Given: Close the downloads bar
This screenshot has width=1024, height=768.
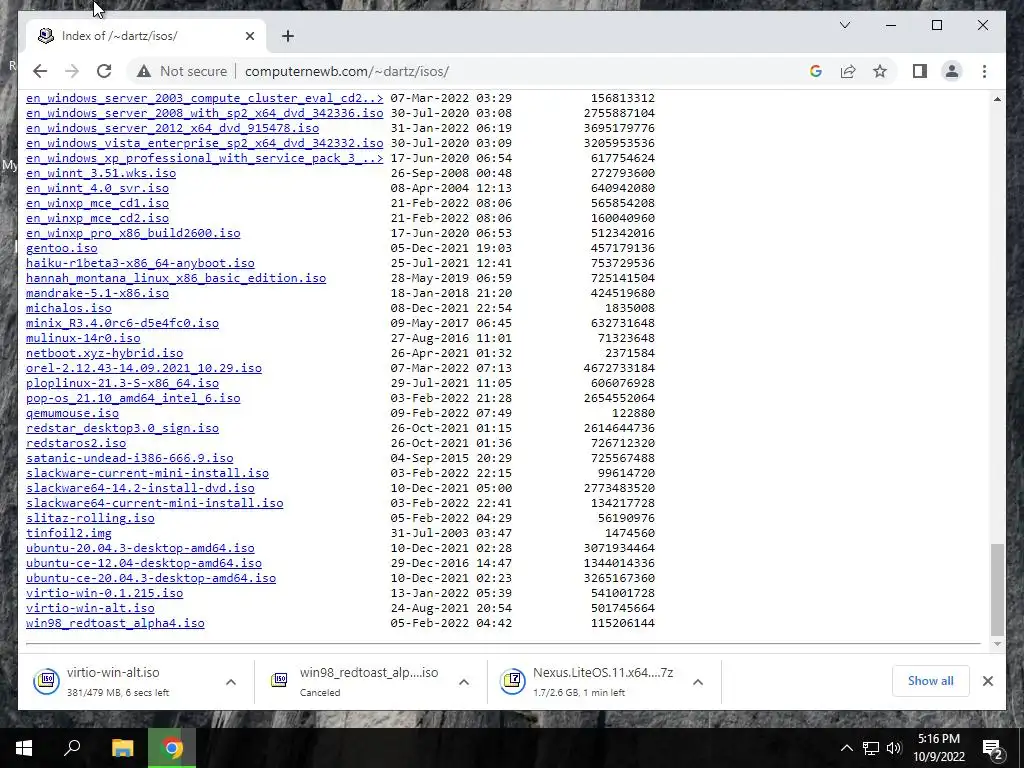Looking at the screenshot, I should [987, 681].
